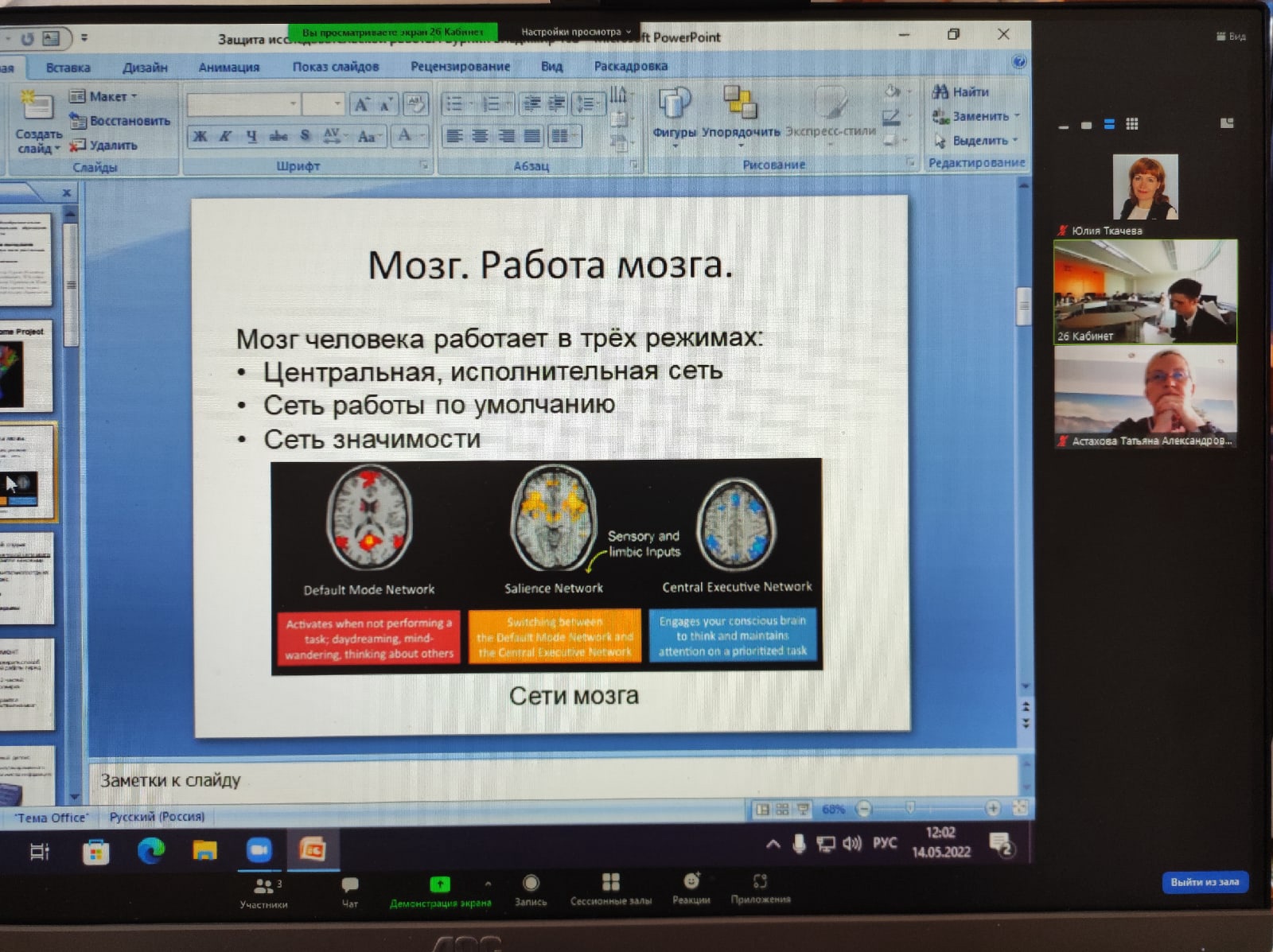Click the Запись record icon
This screenshot has width=1273, height=952.
click(531, 883)
